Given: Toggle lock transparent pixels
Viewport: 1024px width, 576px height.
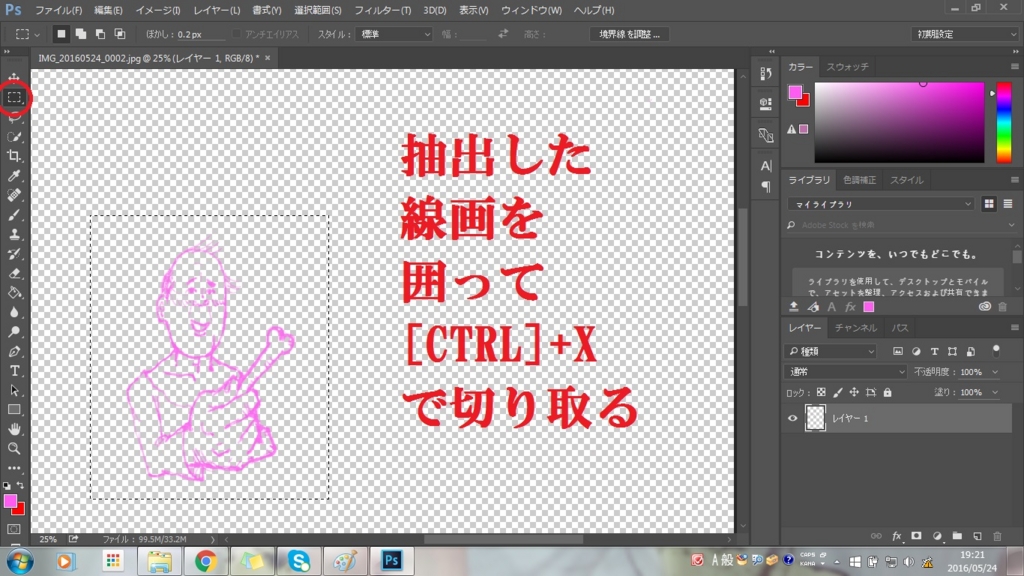Looking at the screenshot, I should [821, 392].
